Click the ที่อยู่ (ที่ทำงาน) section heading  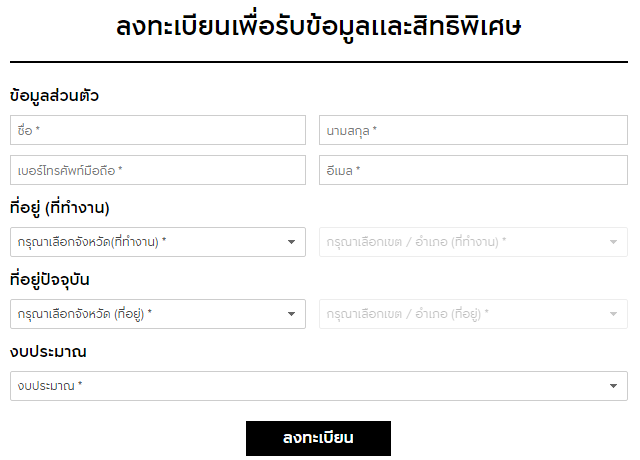pos(59,208)
